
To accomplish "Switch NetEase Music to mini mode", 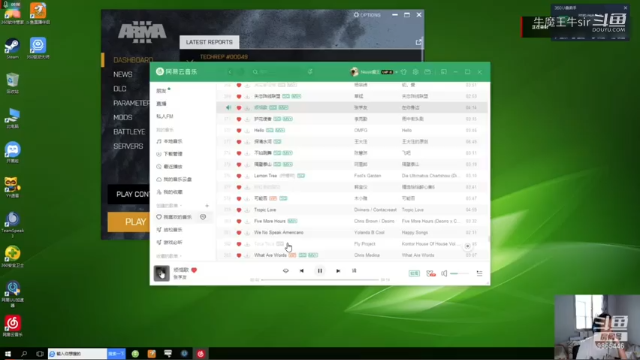I will click(x=444, y=72).
